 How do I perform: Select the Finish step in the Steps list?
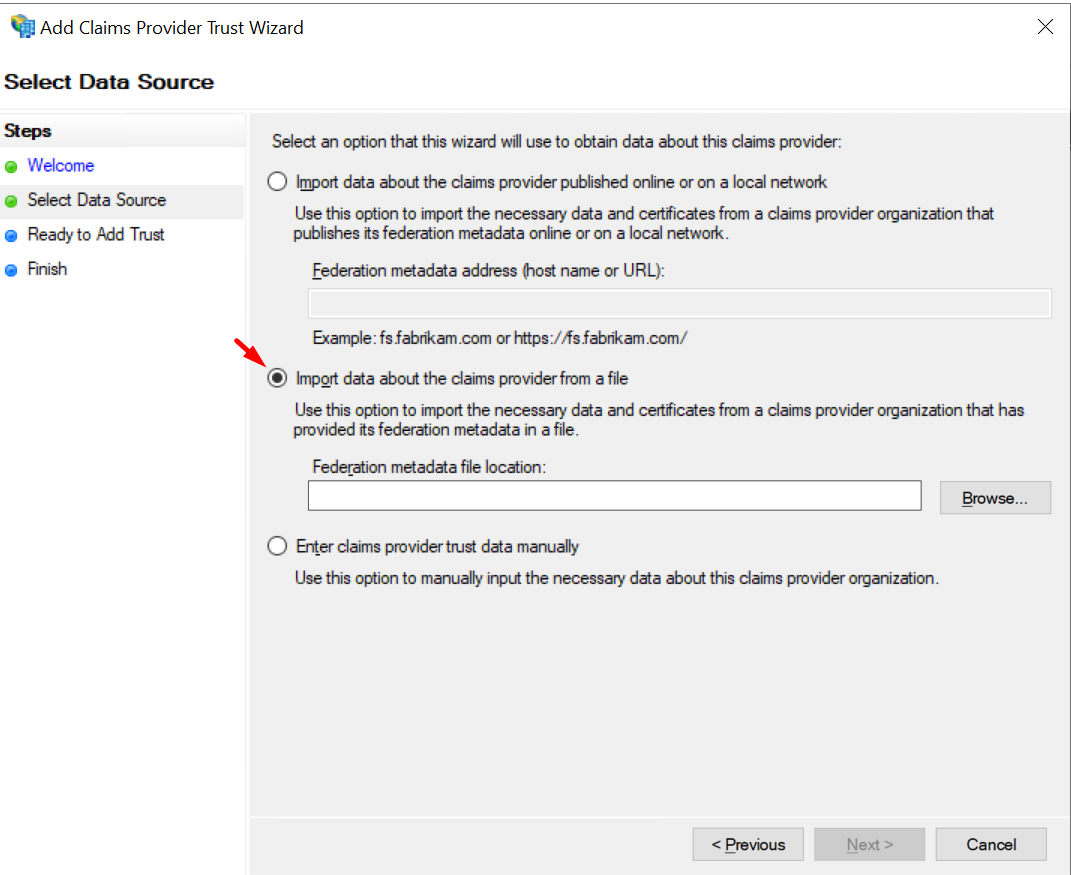47,269
